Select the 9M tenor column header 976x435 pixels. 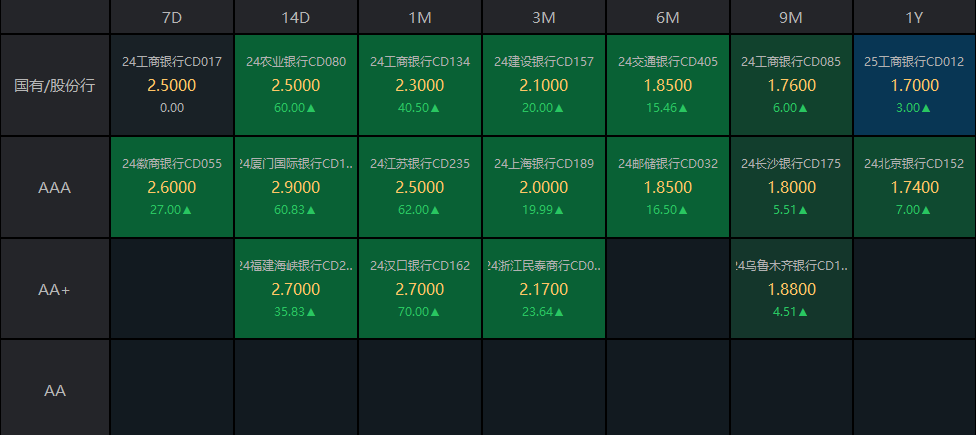pyautogui.click(x=791, y=17)
